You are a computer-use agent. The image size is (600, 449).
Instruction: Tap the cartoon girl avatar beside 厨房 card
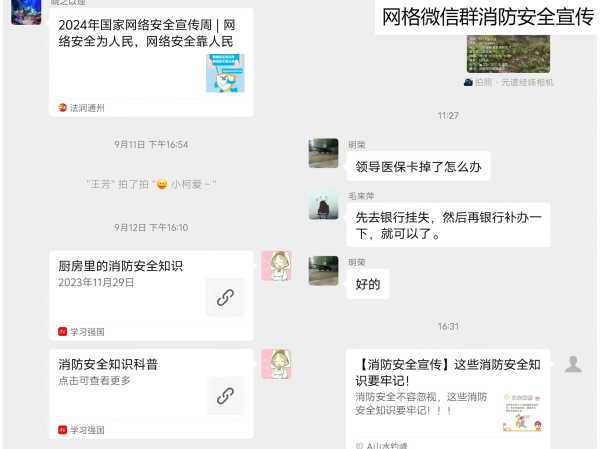276,266
